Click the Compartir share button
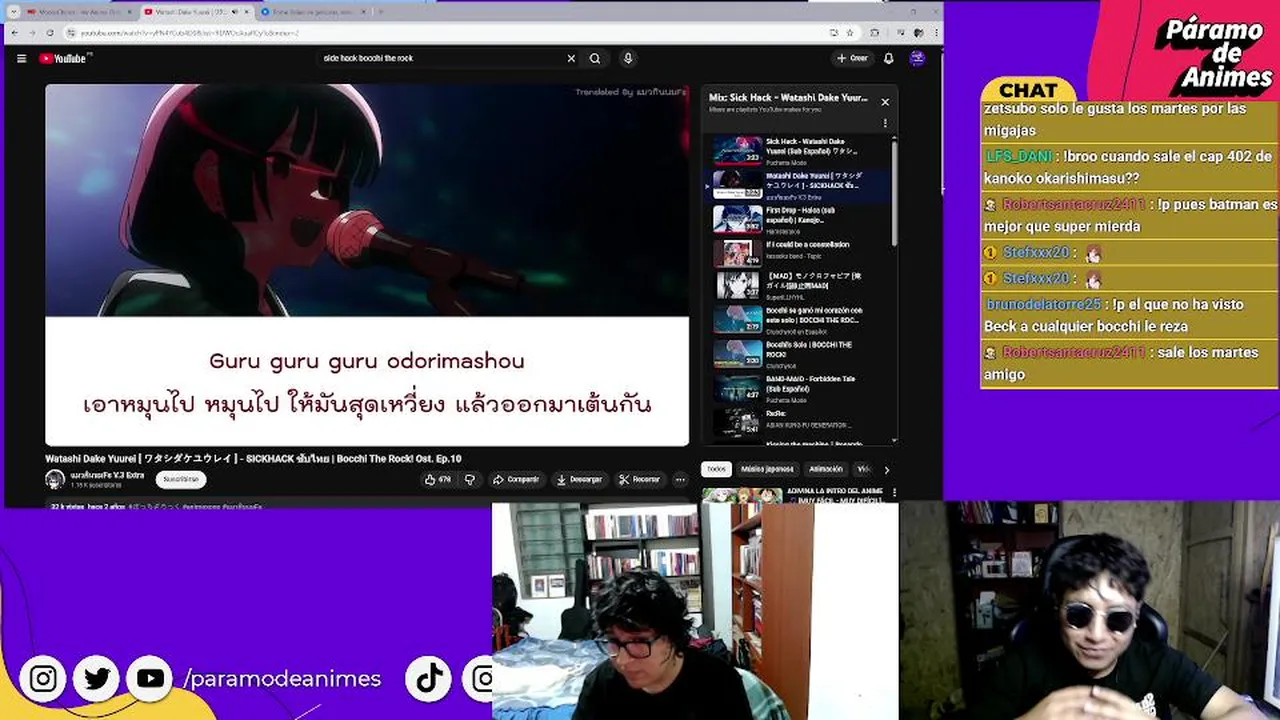Viewport: 1280px width, 720px height. pyautogui.click(x=516, y=480)
